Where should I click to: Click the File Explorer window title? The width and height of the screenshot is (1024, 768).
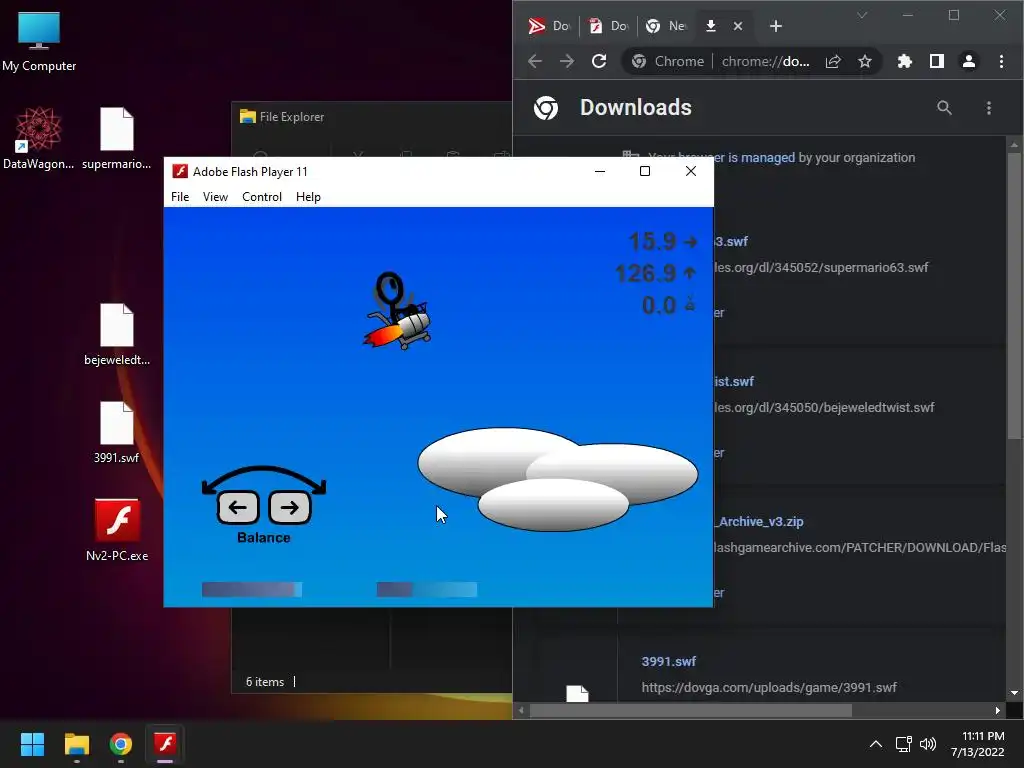pos(291,116)
